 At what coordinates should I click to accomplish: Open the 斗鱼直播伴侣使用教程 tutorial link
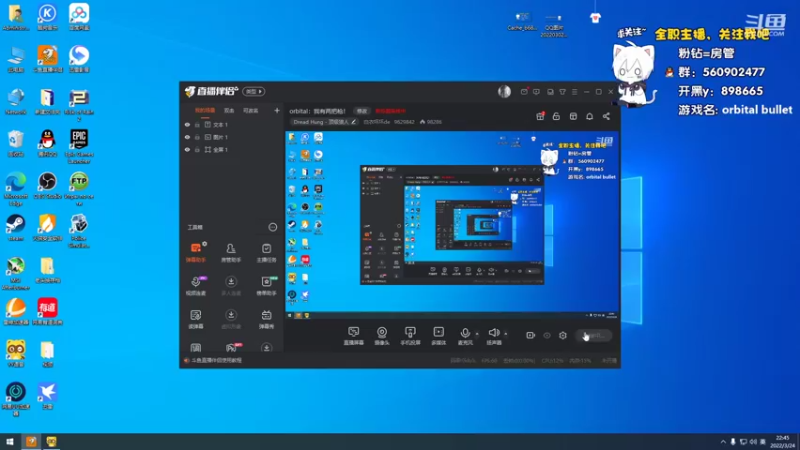point(217,360)
